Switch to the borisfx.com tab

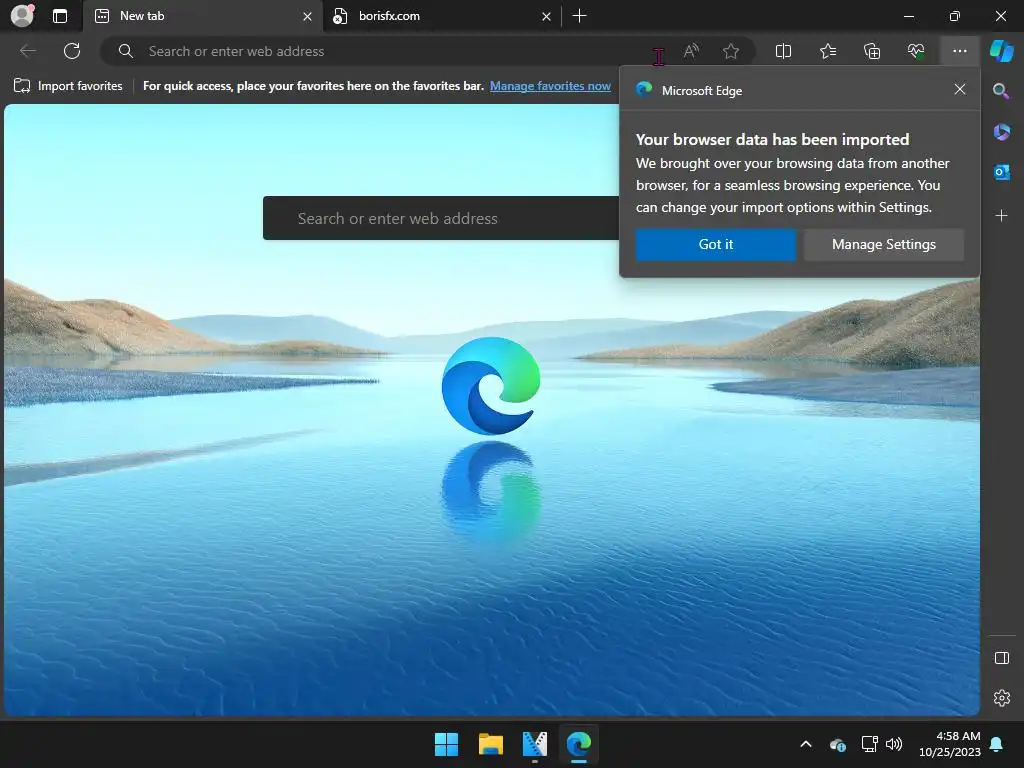[x=441, y=16]
